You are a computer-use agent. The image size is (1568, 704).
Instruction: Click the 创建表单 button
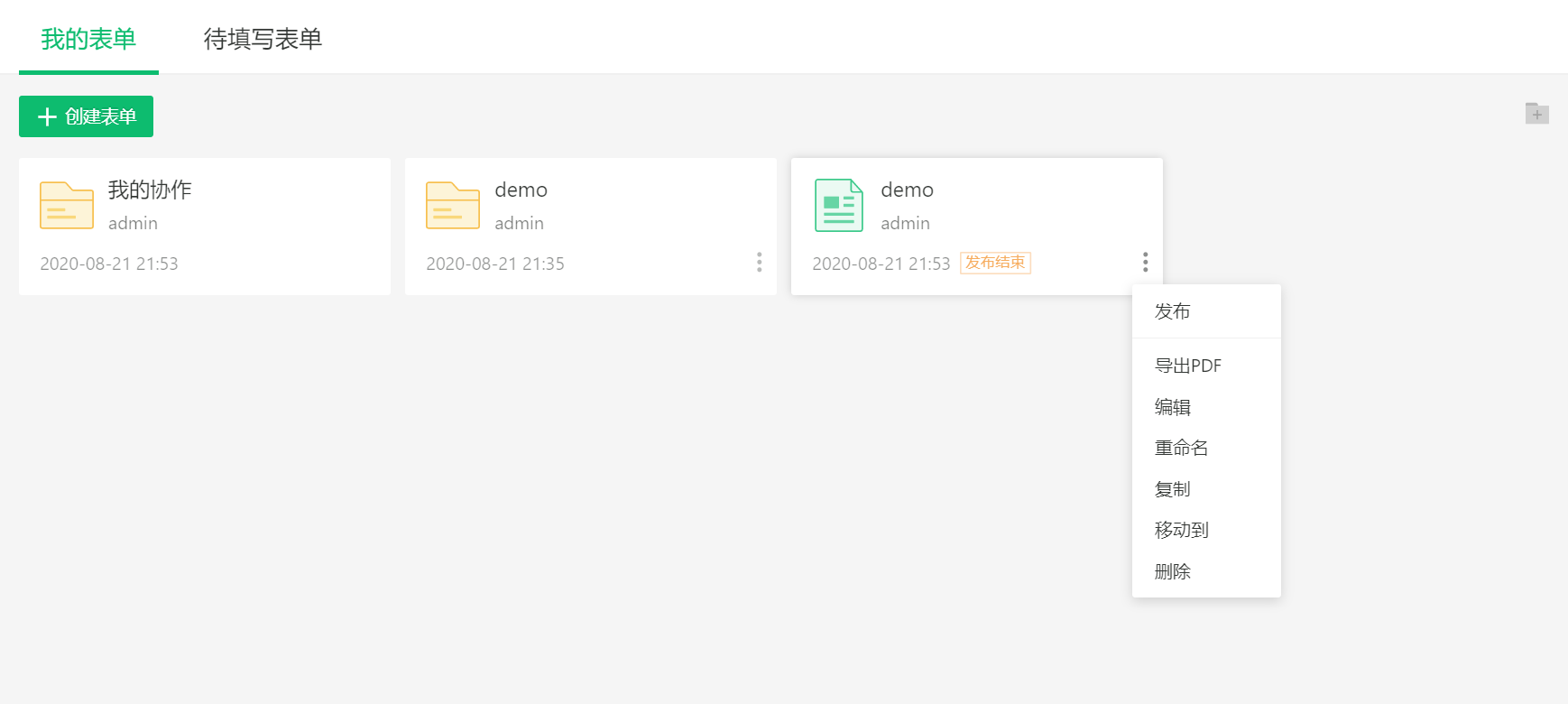[86, 116]
